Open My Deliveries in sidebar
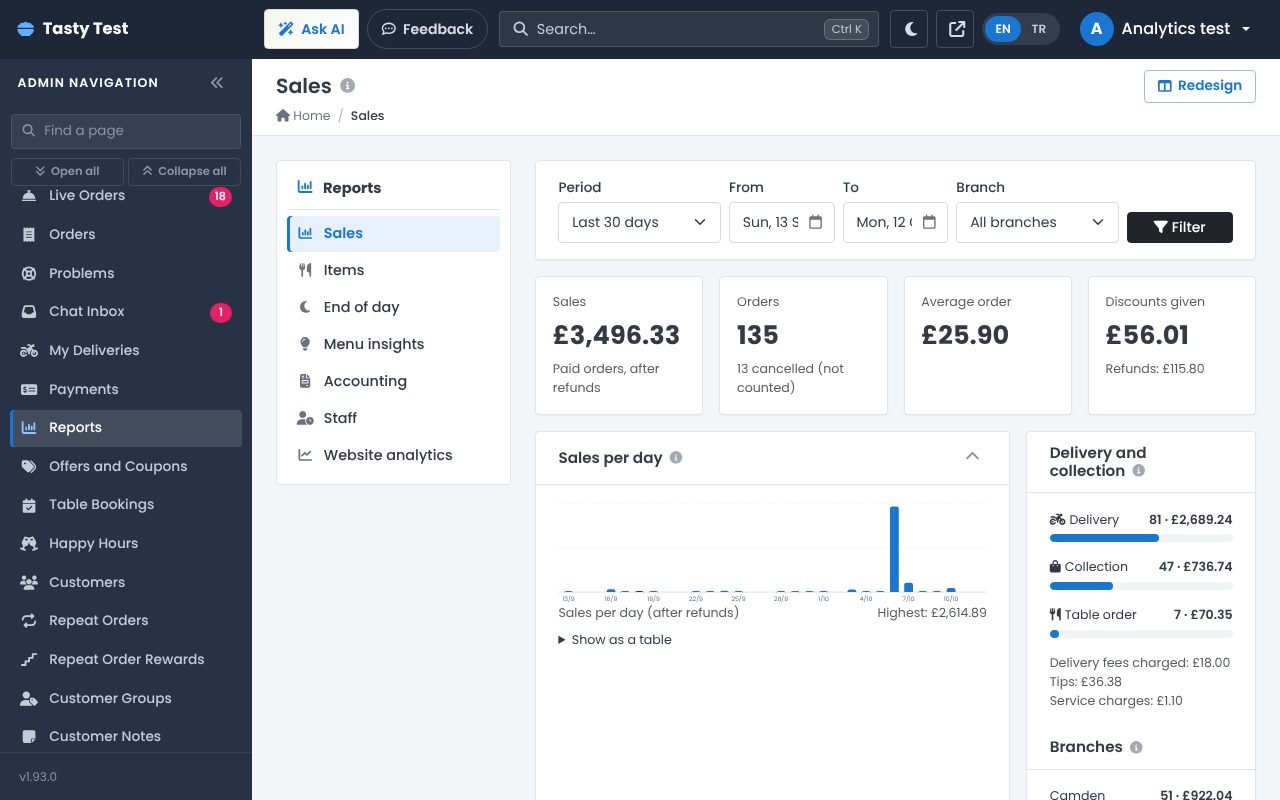The width and height of the screenshot is (1280, 800). pos(126,350)
